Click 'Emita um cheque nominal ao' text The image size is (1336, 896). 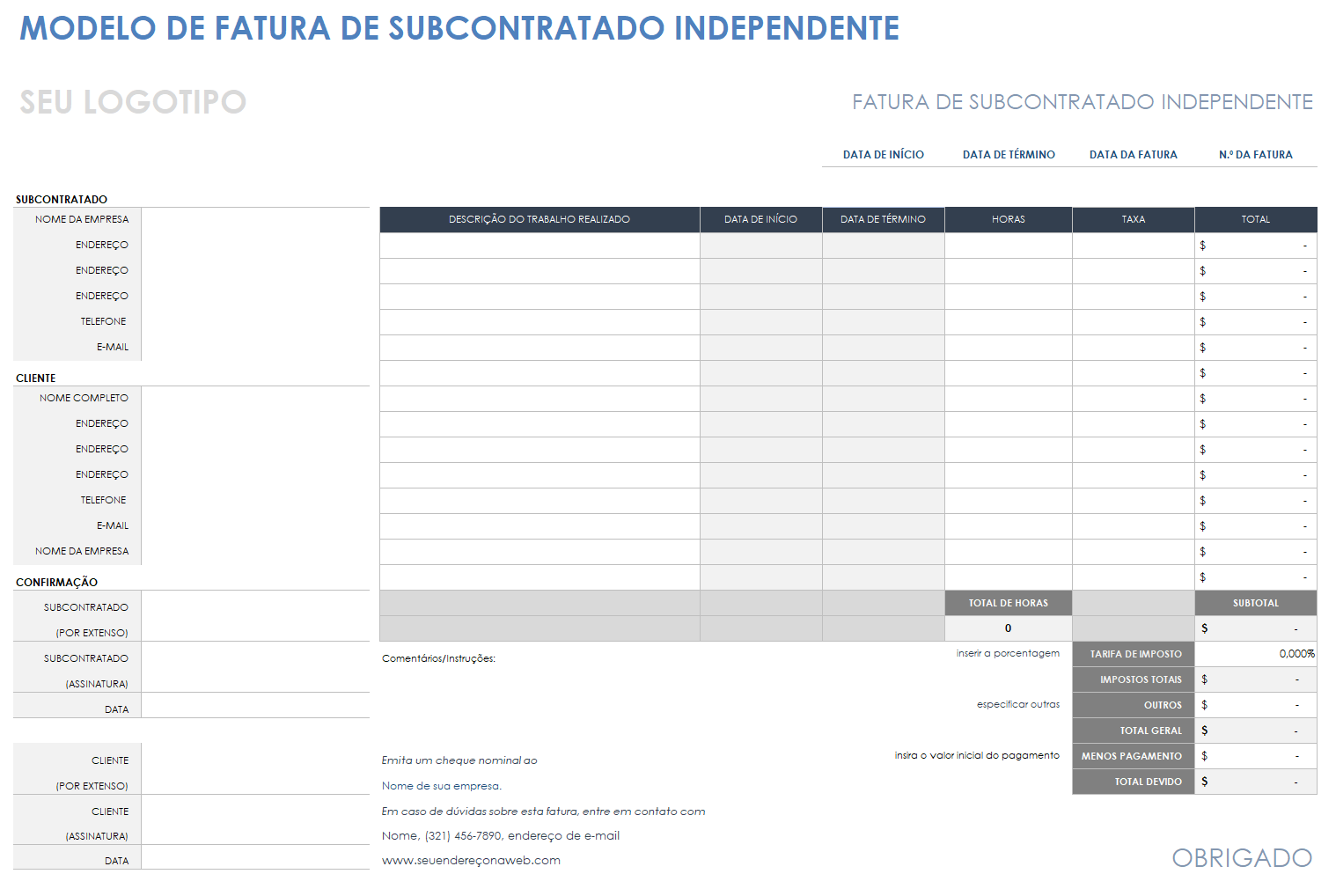459,760
